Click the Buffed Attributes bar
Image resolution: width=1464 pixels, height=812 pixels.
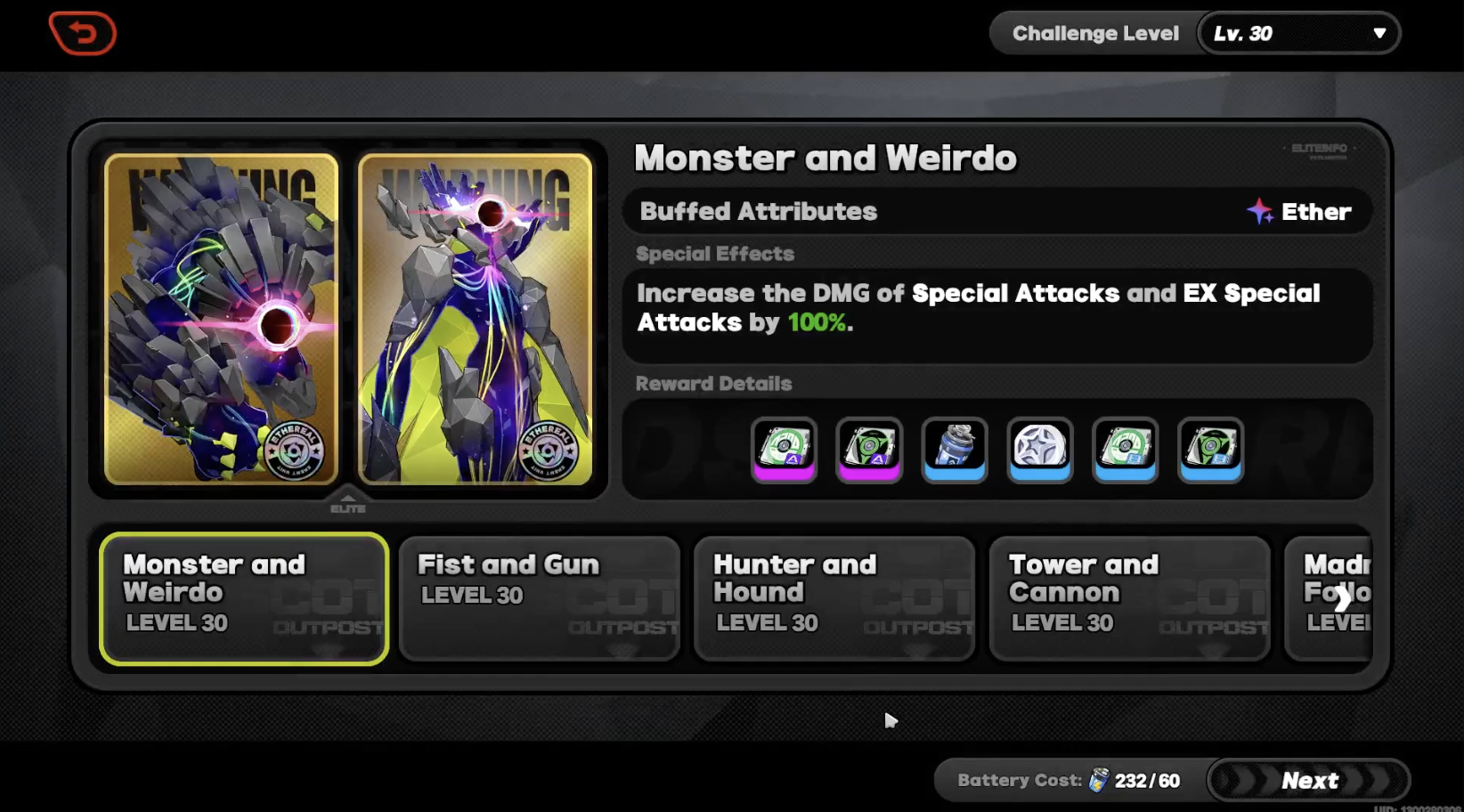click(x=997, y=211)
